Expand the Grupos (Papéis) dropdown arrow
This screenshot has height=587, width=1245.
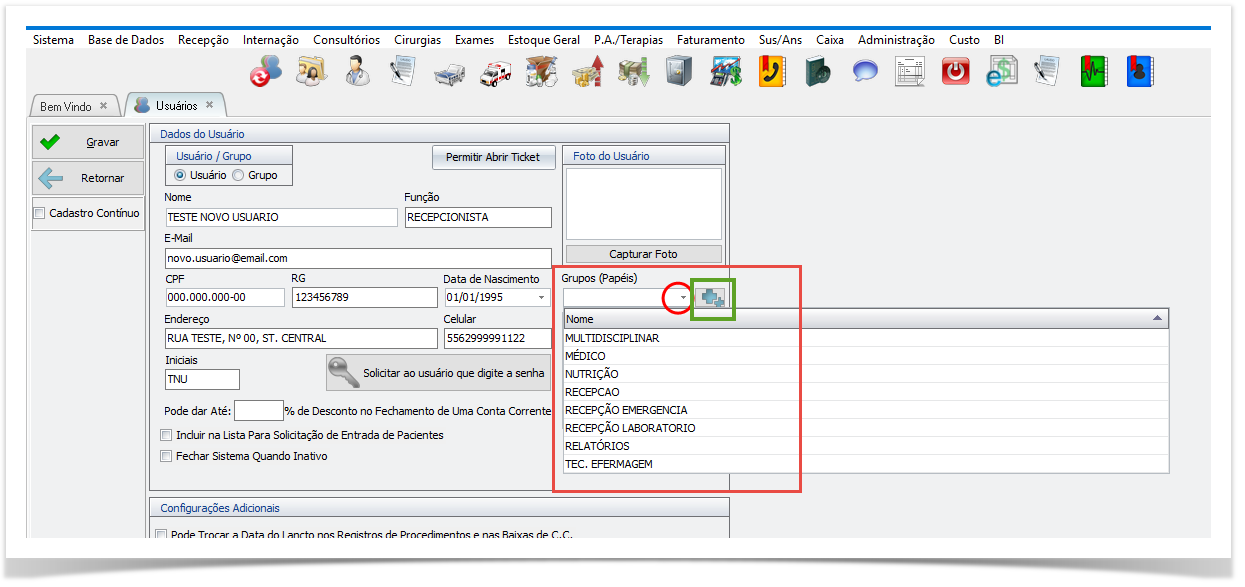683,298
